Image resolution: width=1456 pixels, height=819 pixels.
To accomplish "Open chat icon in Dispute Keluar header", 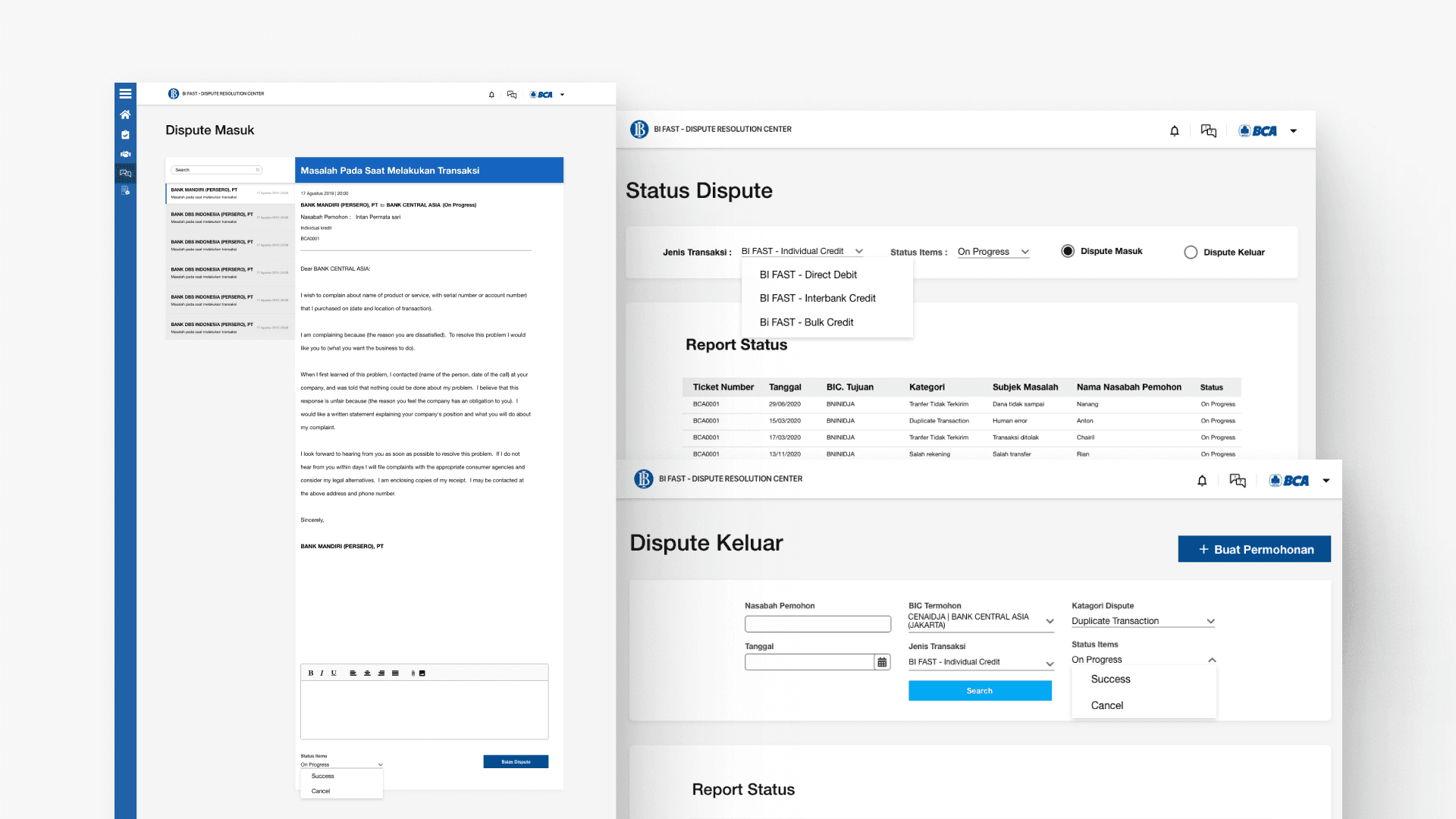I will coord(1238,481).
